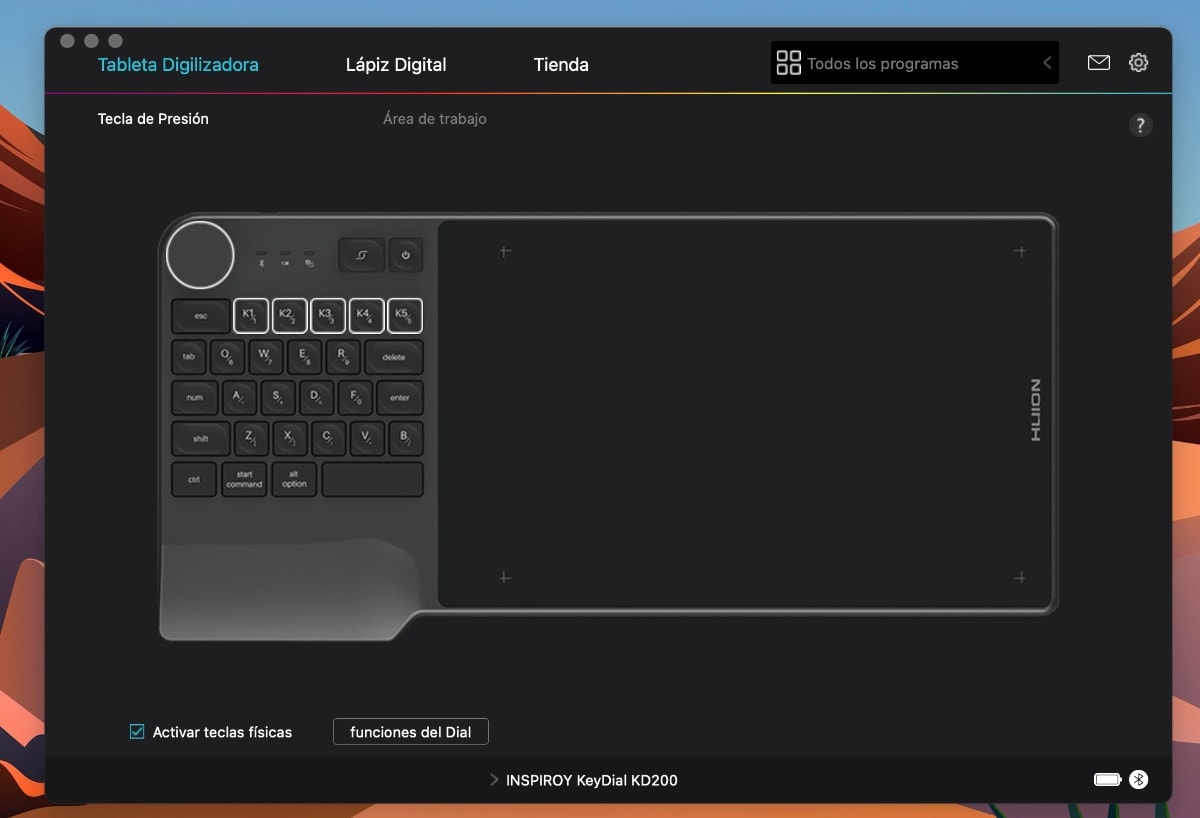Select the power button on the tablet image
1200x818 pixels.
tap(405, 255)
